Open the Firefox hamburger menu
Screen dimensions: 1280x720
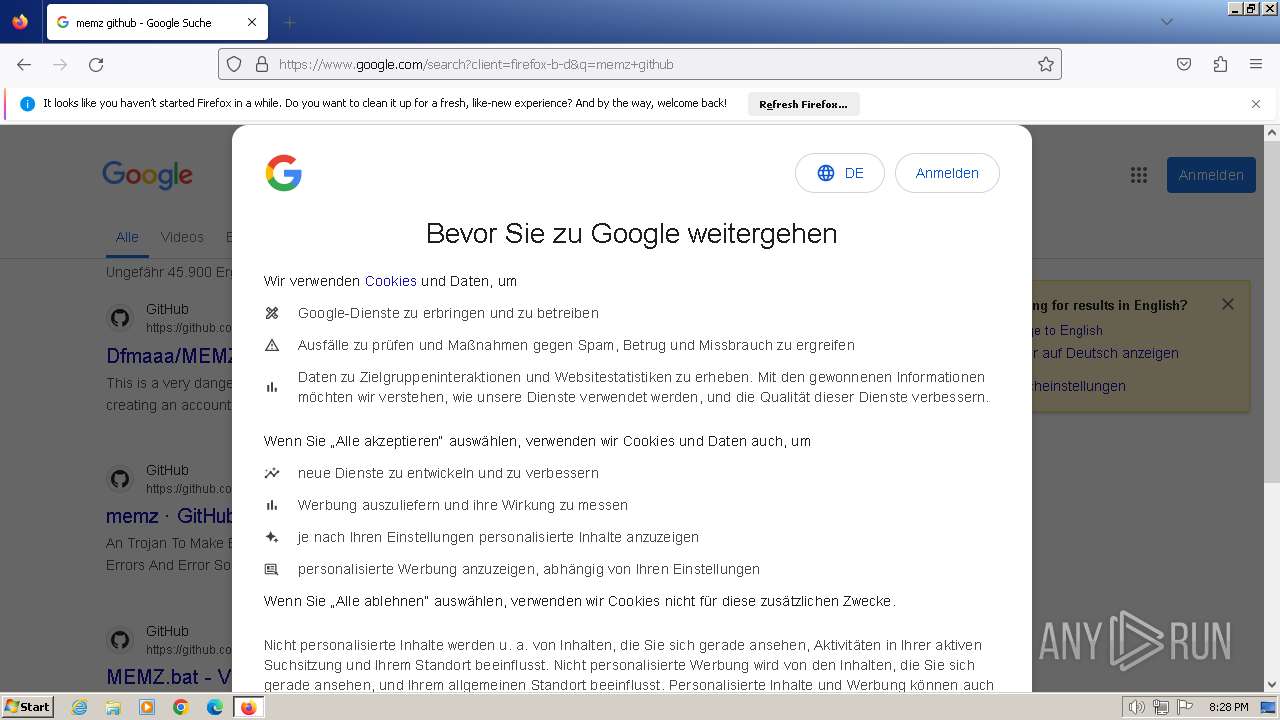click(x=1256, y=64)
